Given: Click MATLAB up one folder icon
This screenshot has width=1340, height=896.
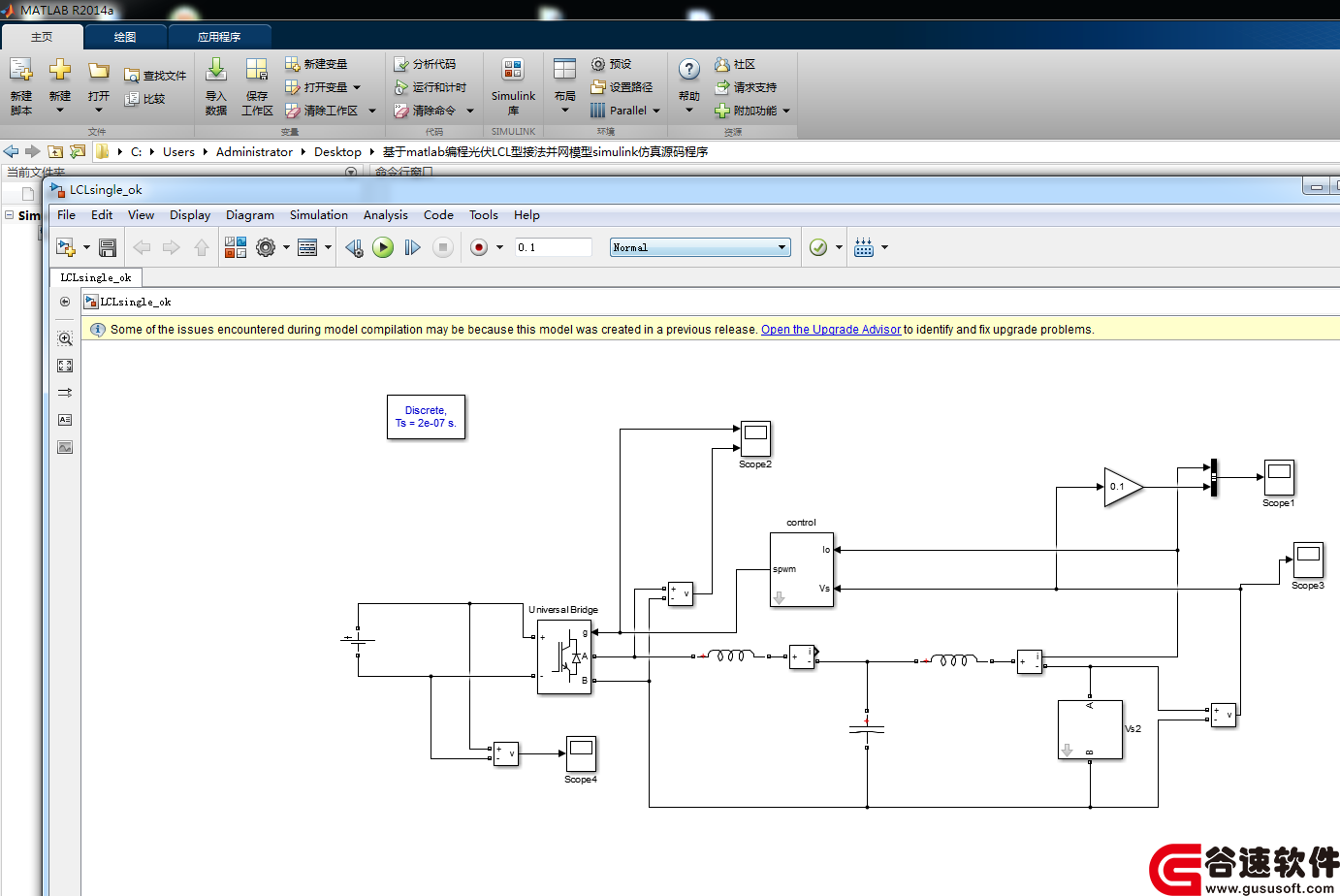Looking at the screenshot, I should click(x=55, y=151).
